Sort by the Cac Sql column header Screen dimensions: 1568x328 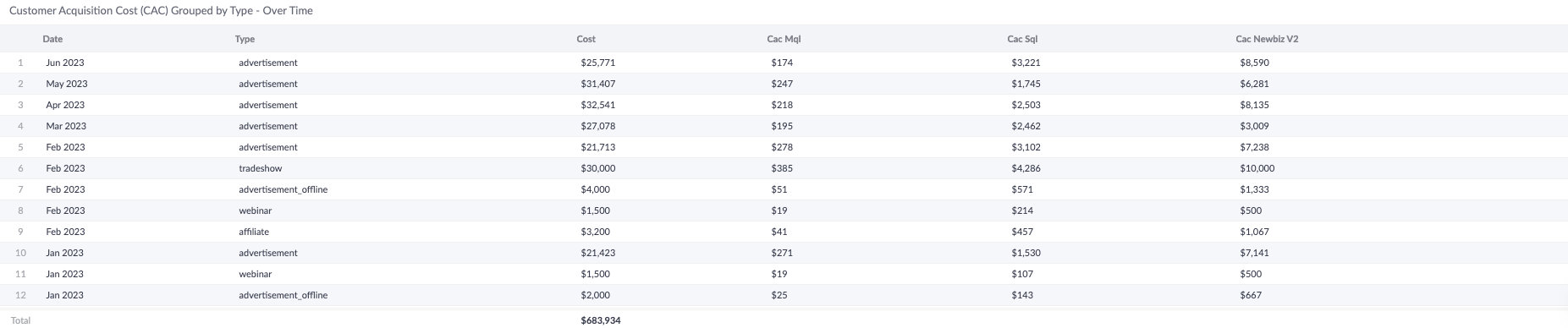pyautogui.click(x=1022, y=39)
